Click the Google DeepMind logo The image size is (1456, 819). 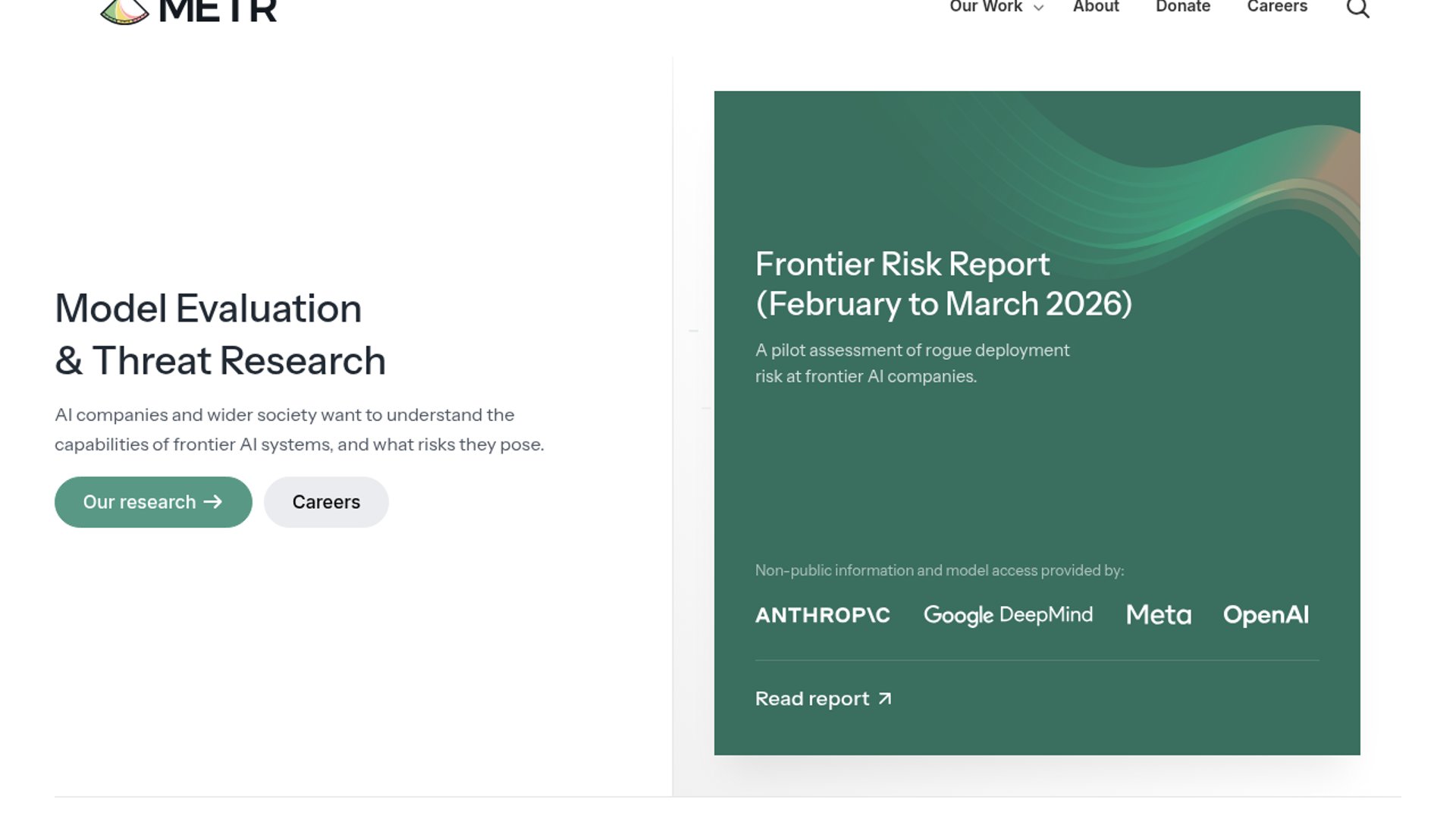[x=1008, y=615]
